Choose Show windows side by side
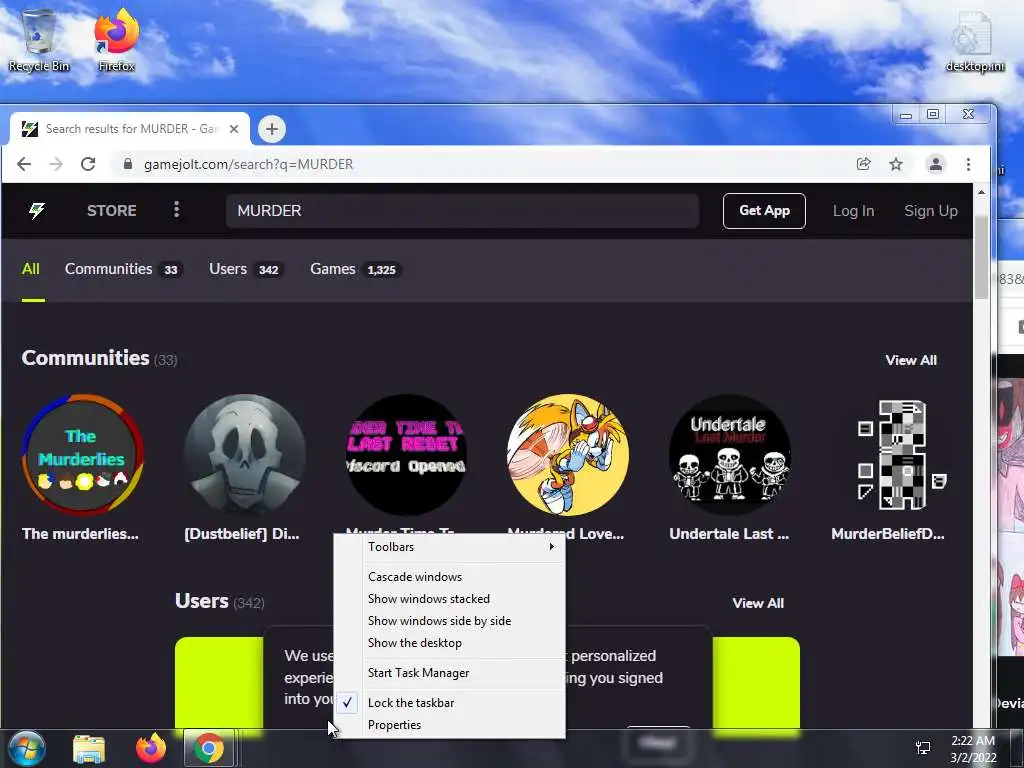Image resolution: width=1024 pixels, height=768 pixels. [449, 621]
